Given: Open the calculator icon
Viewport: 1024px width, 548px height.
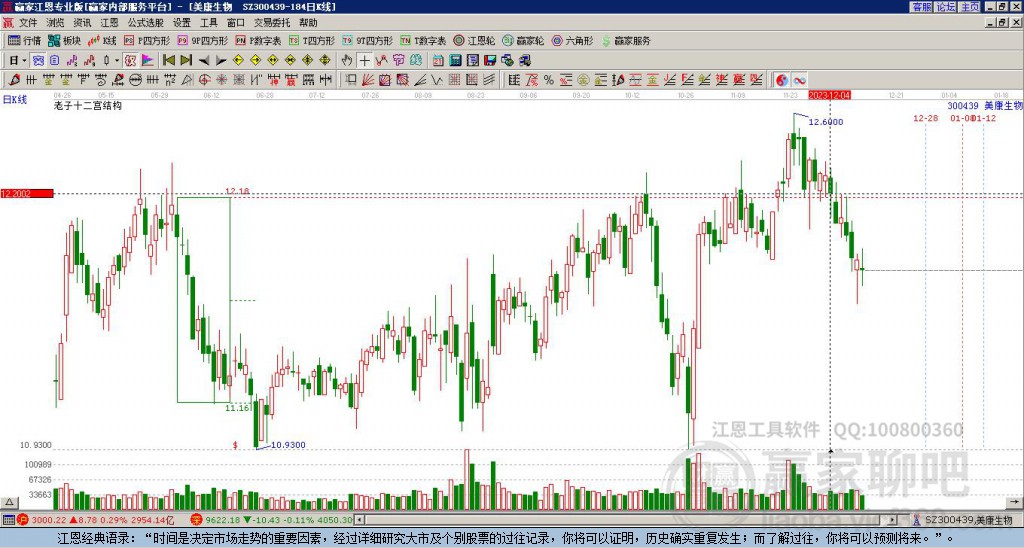Looking at the screenshot, I should click(x=455, y=61).
